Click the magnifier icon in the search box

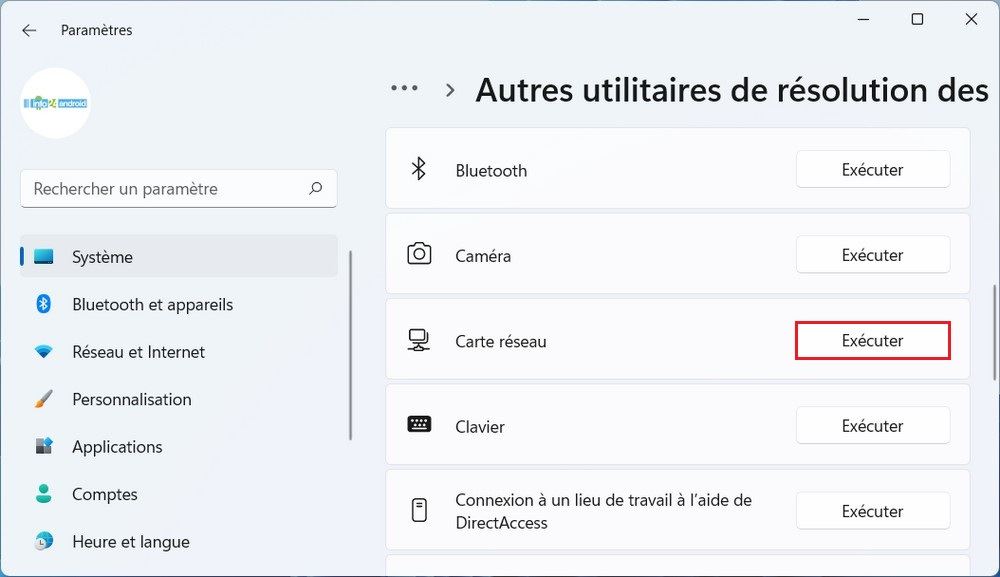pyautogui.click(x=315, y=188)
